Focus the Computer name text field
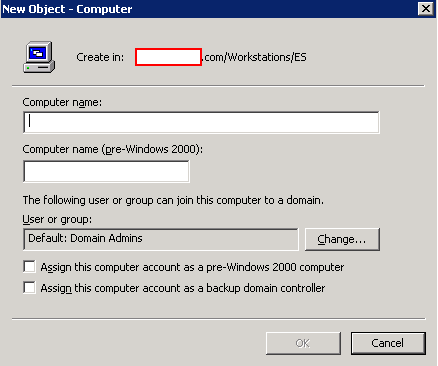This screenshot has width=438, height=366. 201,122
